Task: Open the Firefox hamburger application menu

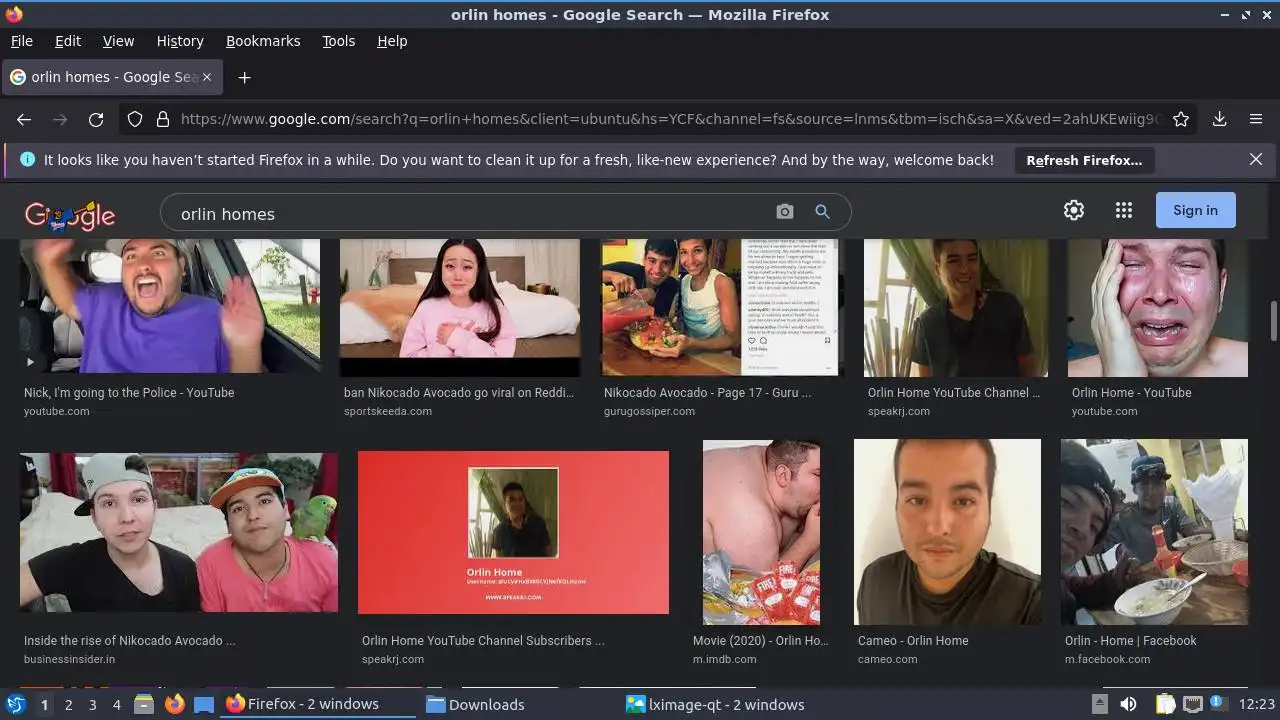Action: 1256,119
